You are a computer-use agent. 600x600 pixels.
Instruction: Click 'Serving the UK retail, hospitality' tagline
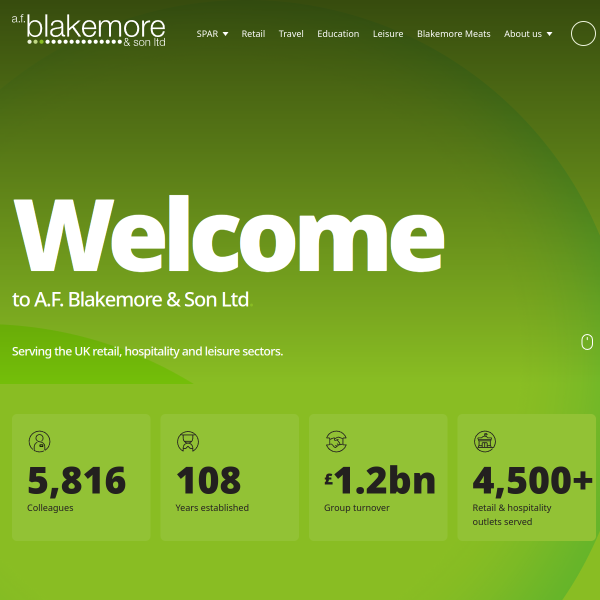pos(147,351)
